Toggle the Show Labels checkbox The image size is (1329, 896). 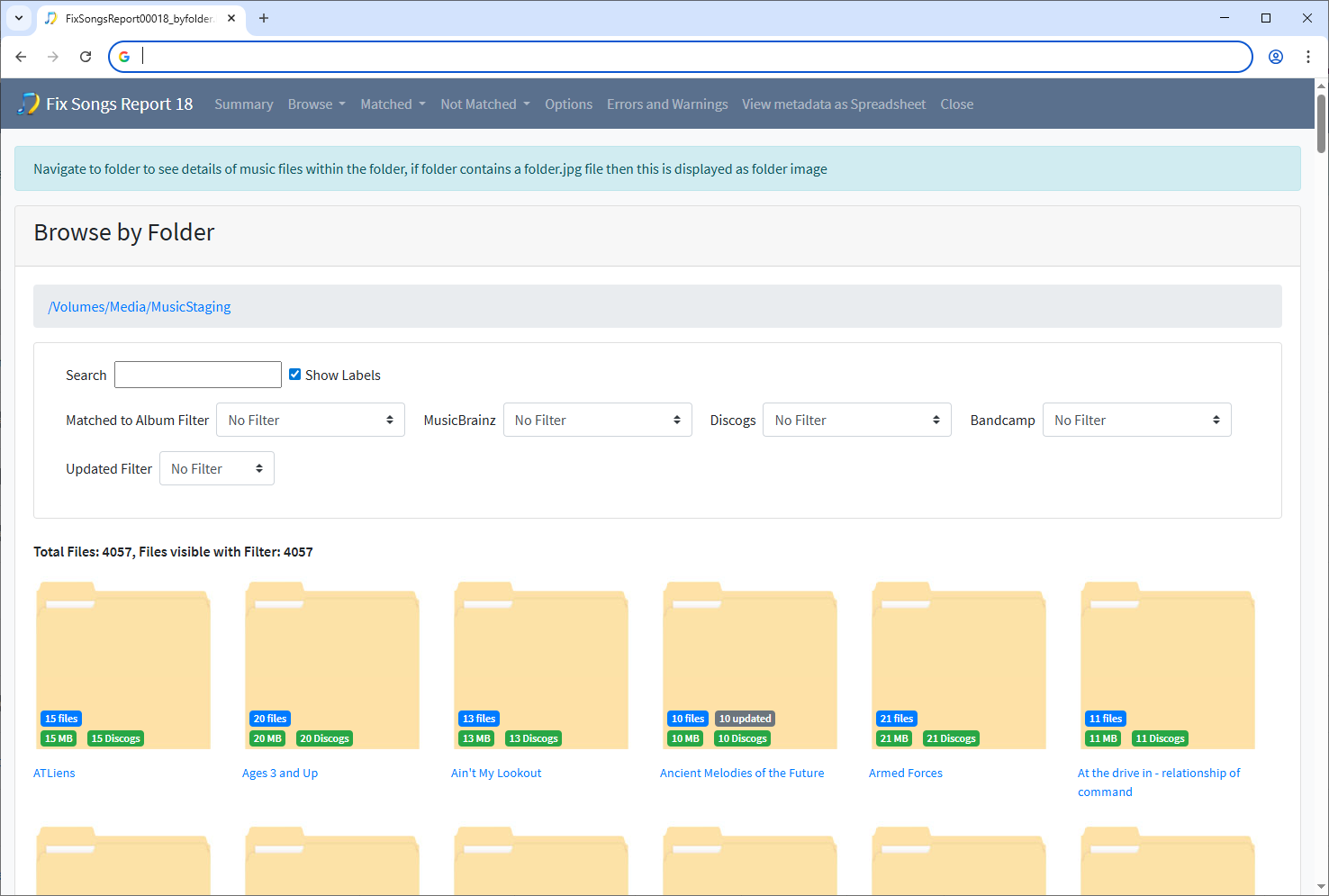tap(294, 374)
